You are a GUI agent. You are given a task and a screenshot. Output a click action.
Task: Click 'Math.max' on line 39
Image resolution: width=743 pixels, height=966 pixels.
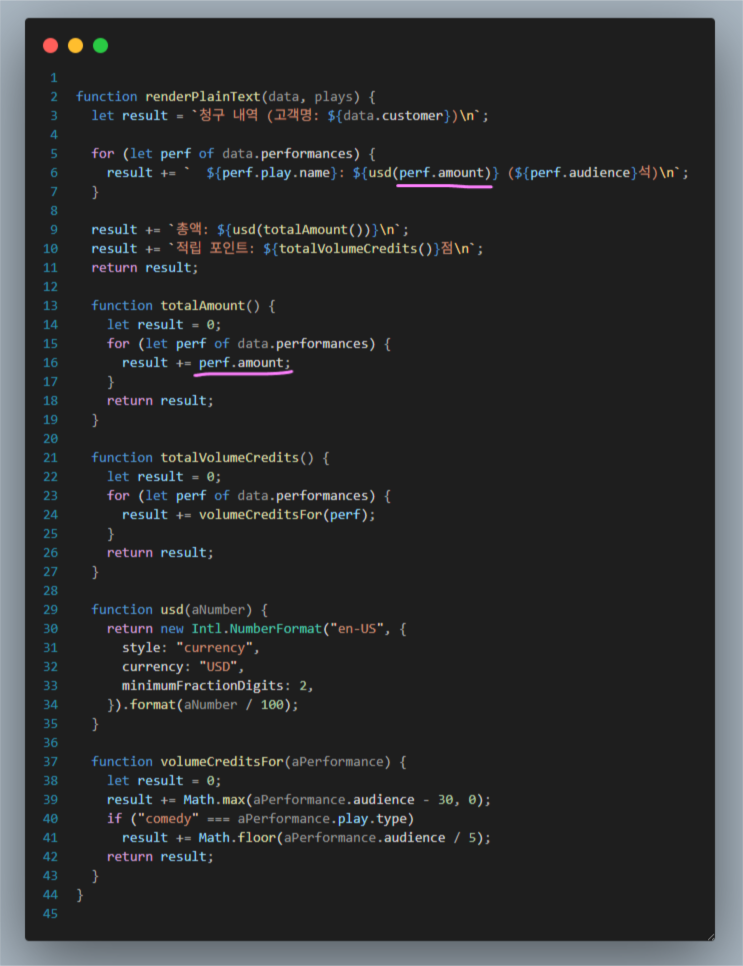pos(214,800)
